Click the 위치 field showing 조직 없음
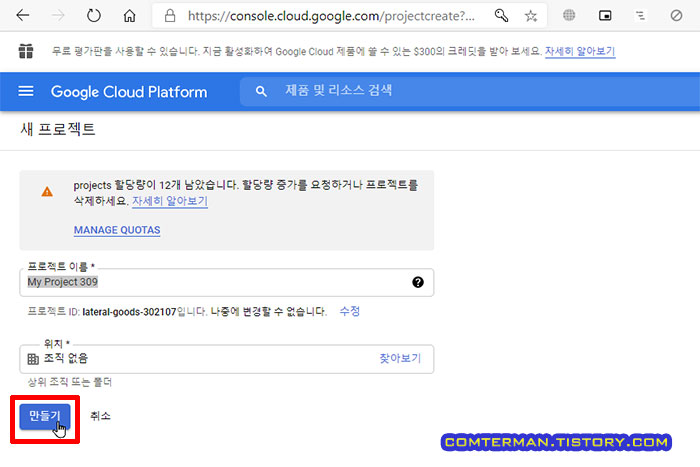 (x=227, y=359)
